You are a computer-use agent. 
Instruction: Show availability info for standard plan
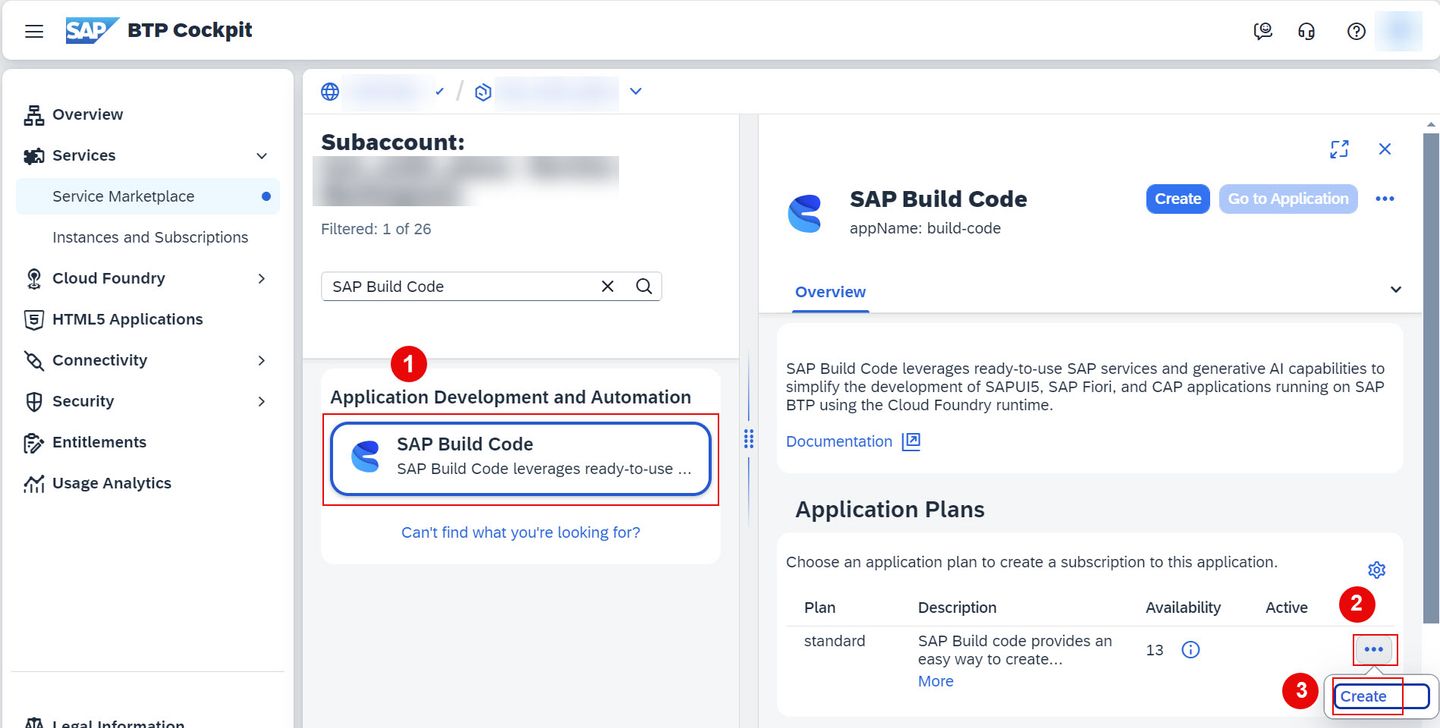[1190, 650]
